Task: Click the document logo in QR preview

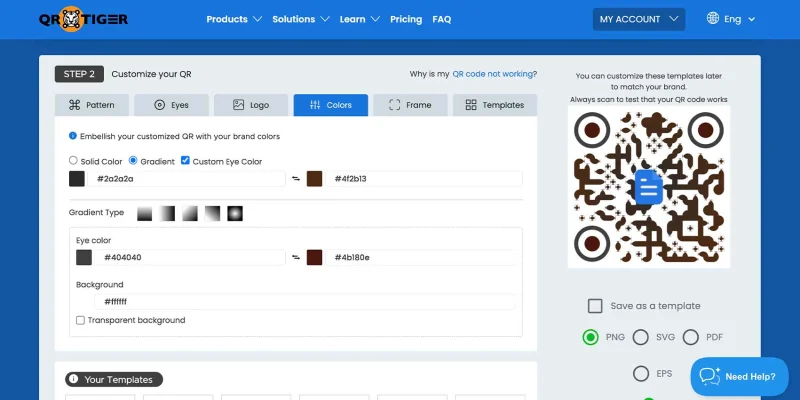Action: click(x=648, y=187)
